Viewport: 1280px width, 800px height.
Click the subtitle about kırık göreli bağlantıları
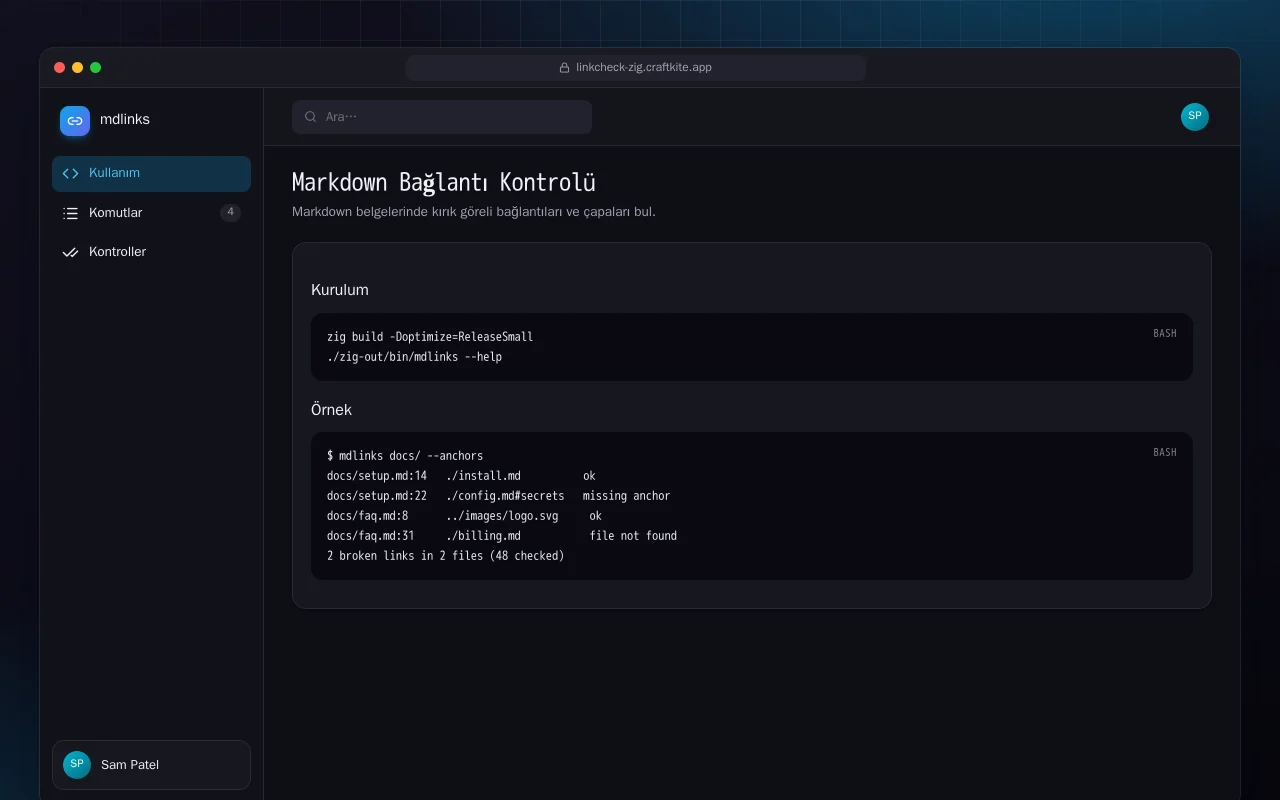(474, 212)
